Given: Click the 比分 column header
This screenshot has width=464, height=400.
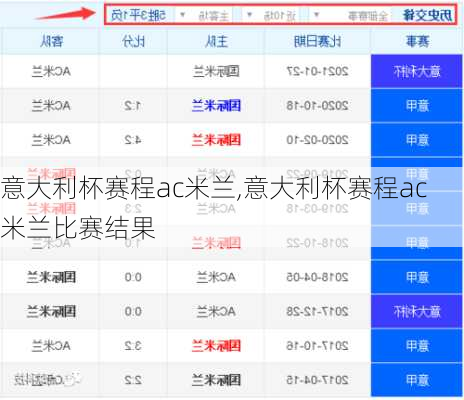Looking at the screenshot, I should point(133,41).
